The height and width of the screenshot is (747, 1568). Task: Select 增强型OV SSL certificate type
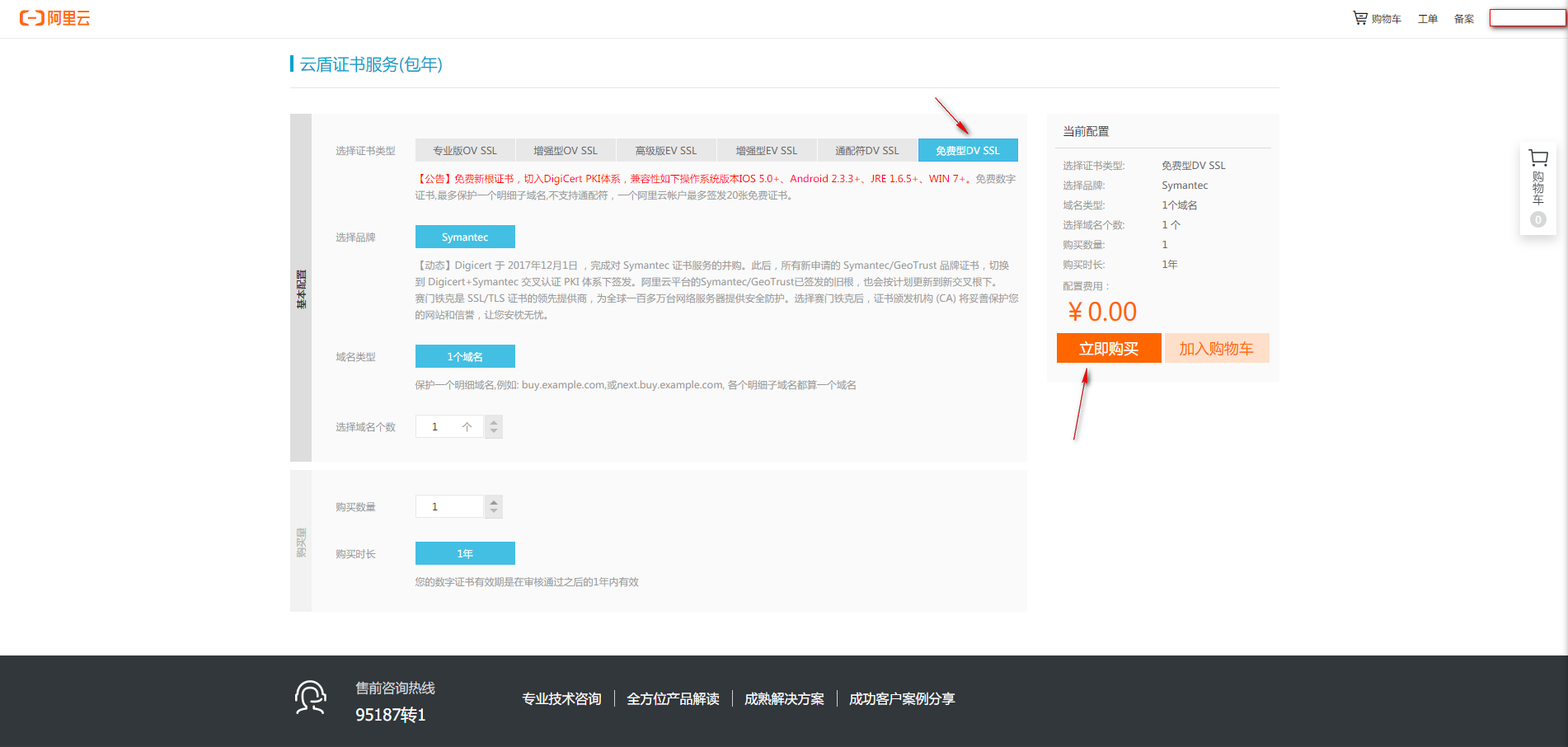click(566, 150)
